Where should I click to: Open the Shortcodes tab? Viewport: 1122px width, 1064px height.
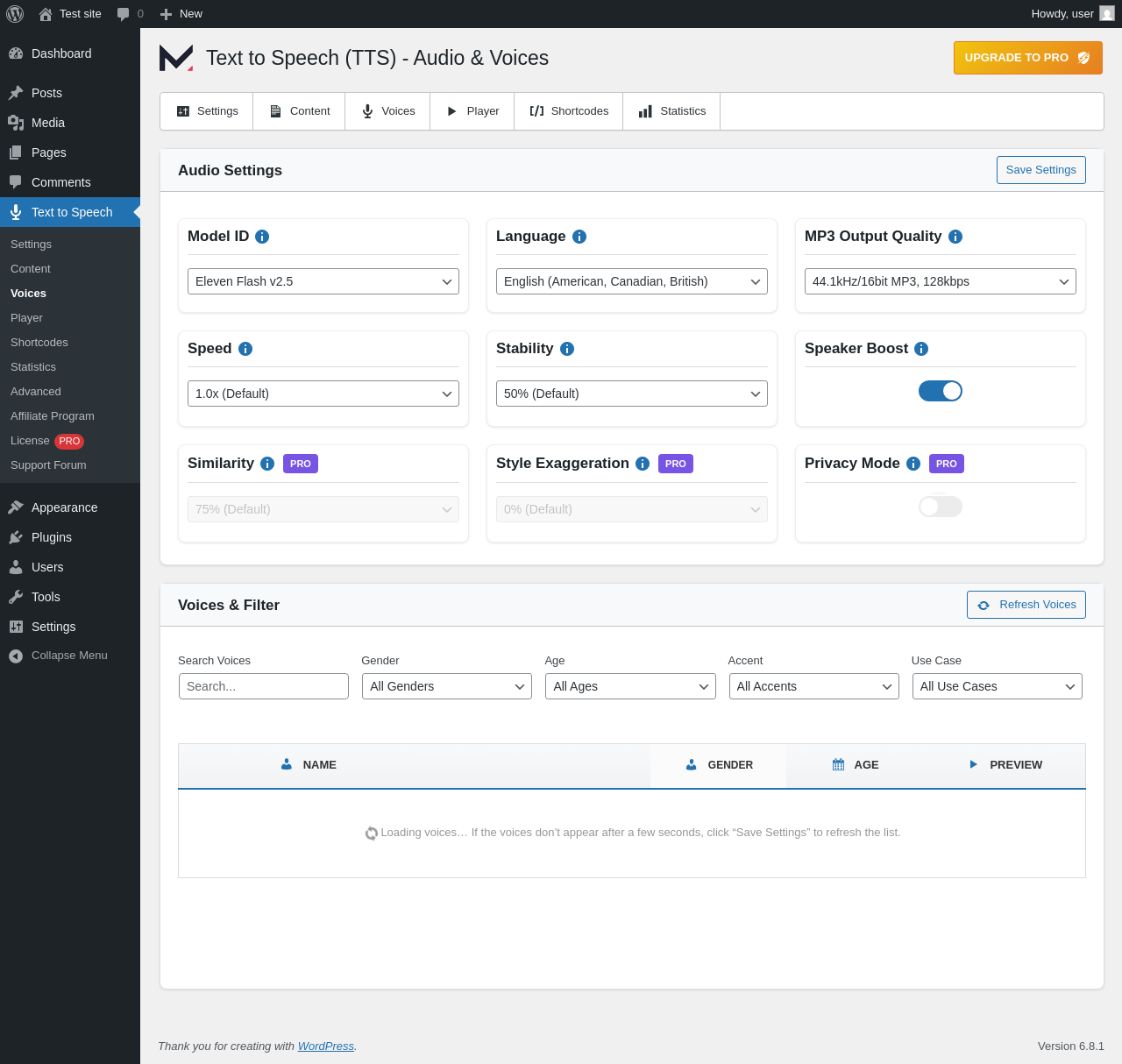(x=569, y=111)
